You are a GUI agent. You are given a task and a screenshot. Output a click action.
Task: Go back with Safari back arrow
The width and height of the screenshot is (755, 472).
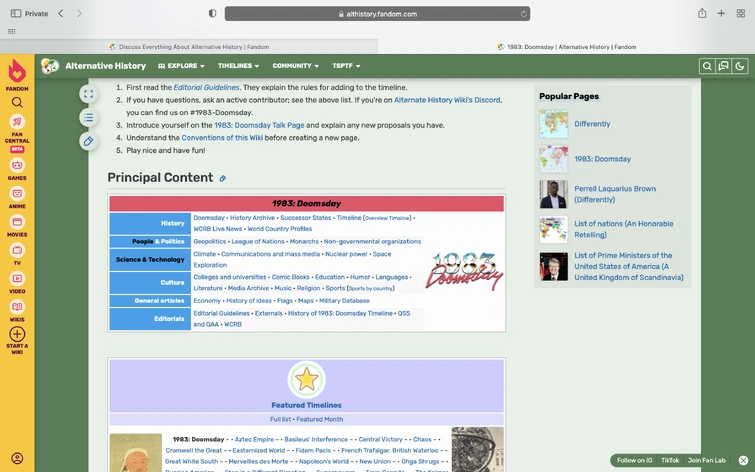pyautogui.click(x=61, y=13)
